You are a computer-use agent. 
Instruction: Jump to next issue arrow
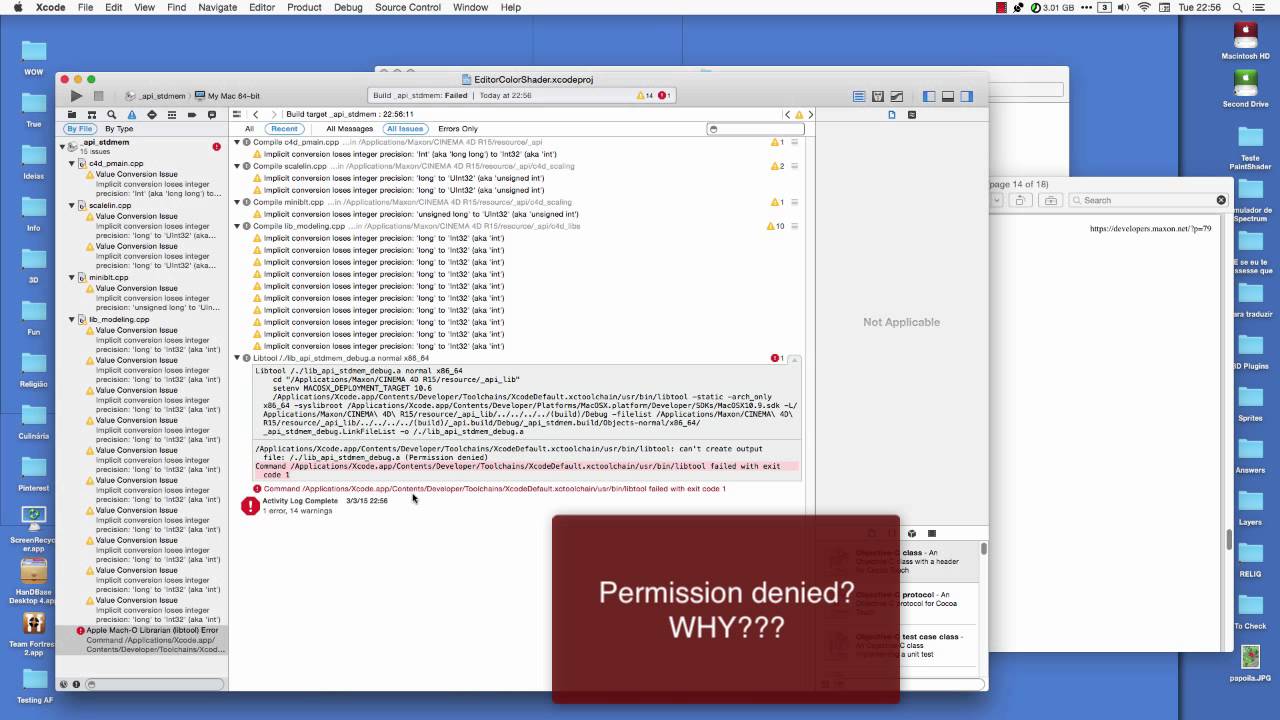pyautogui.click(x=810, y=115)
